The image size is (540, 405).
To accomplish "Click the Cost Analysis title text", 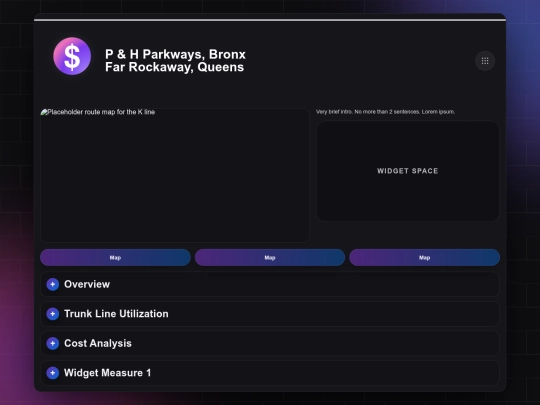I will 98,343.
